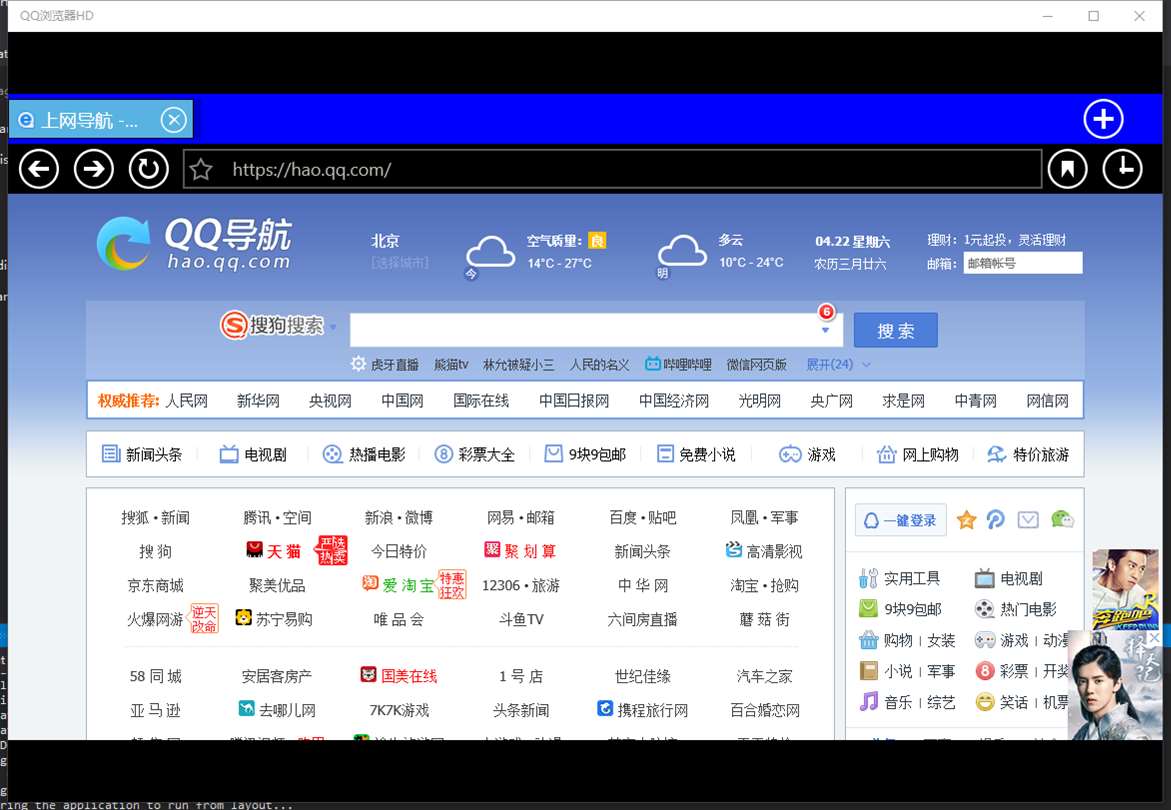This screenshot has width=1171, height=810.
Task: Open the 搜狗搜索 engine selector
Action: 277,325
